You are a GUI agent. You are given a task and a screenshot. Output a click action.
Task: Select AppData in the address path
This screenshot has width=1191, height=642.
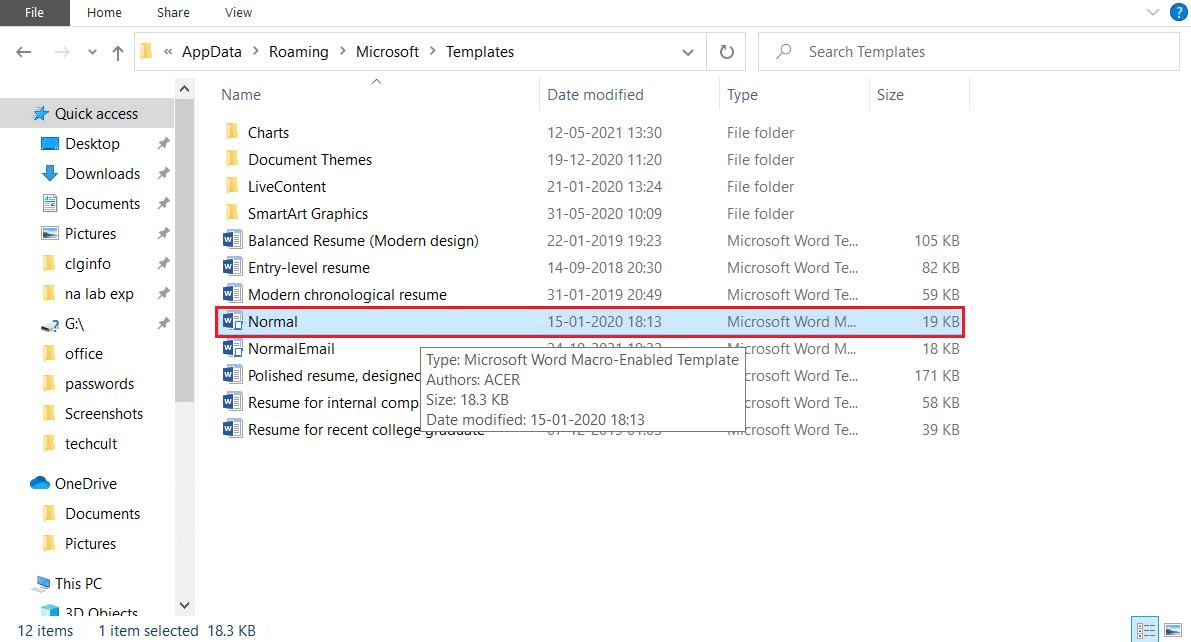point(211,52)
